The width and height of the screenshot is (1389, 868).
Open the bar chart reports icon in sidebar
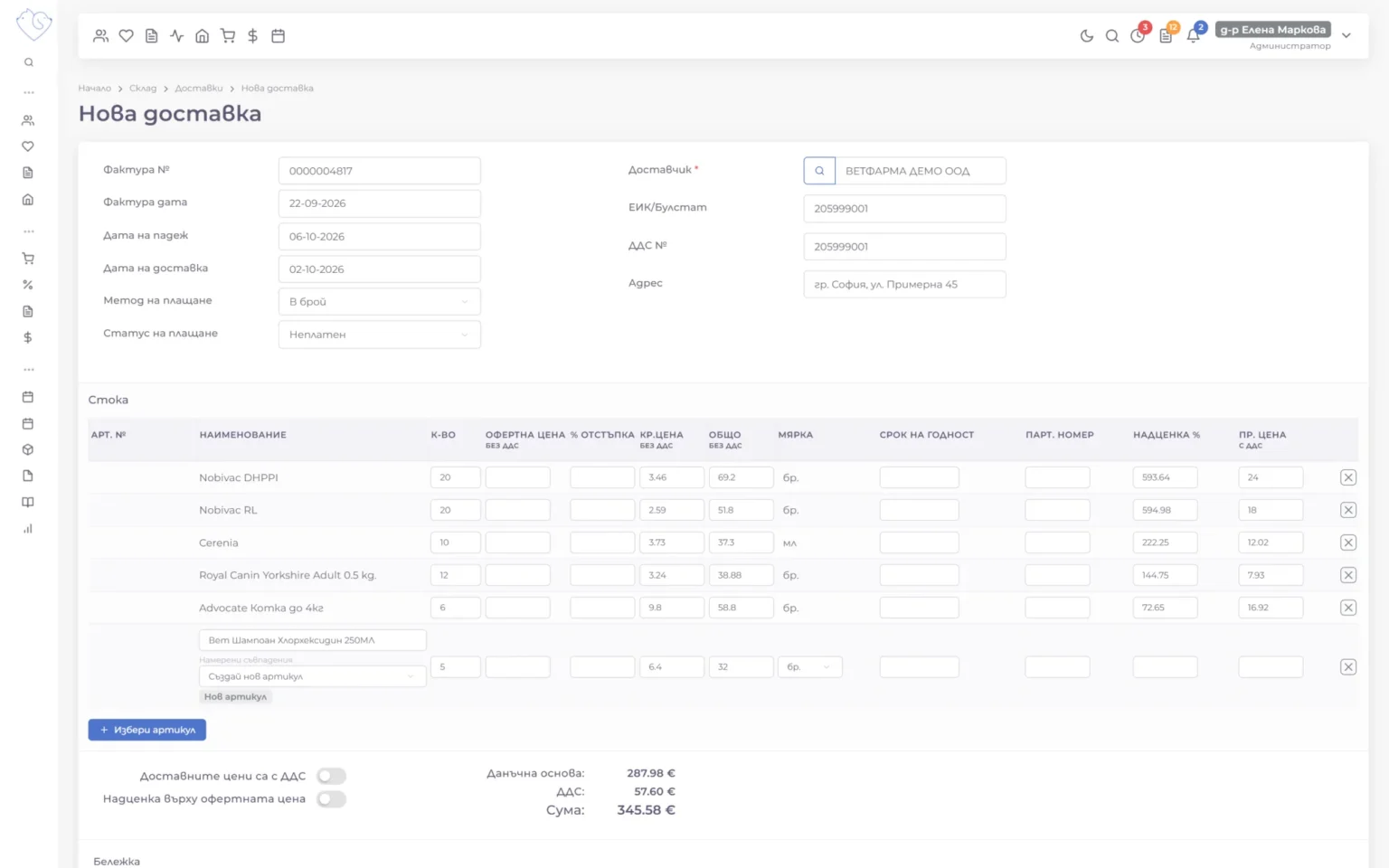click(x=28, y=529)
